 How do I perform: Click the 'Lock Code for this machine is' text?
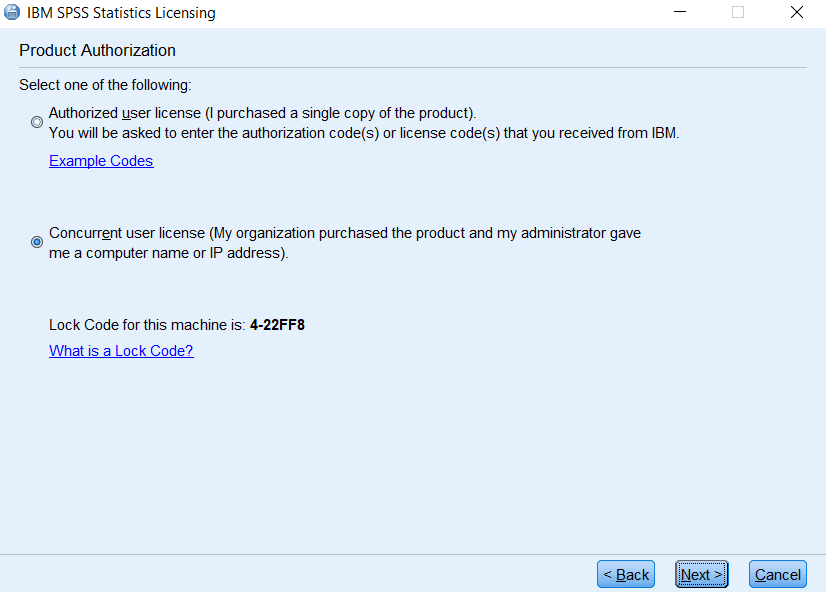pyautogui.click(x=148, y=325)
